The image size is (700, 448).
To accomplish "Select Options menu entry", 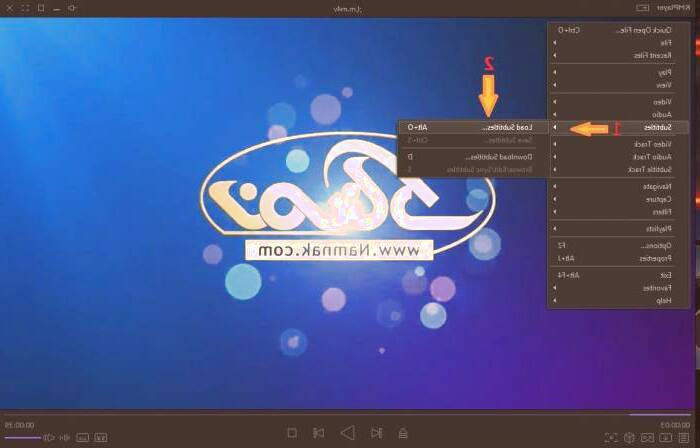I will coord(618,245).
